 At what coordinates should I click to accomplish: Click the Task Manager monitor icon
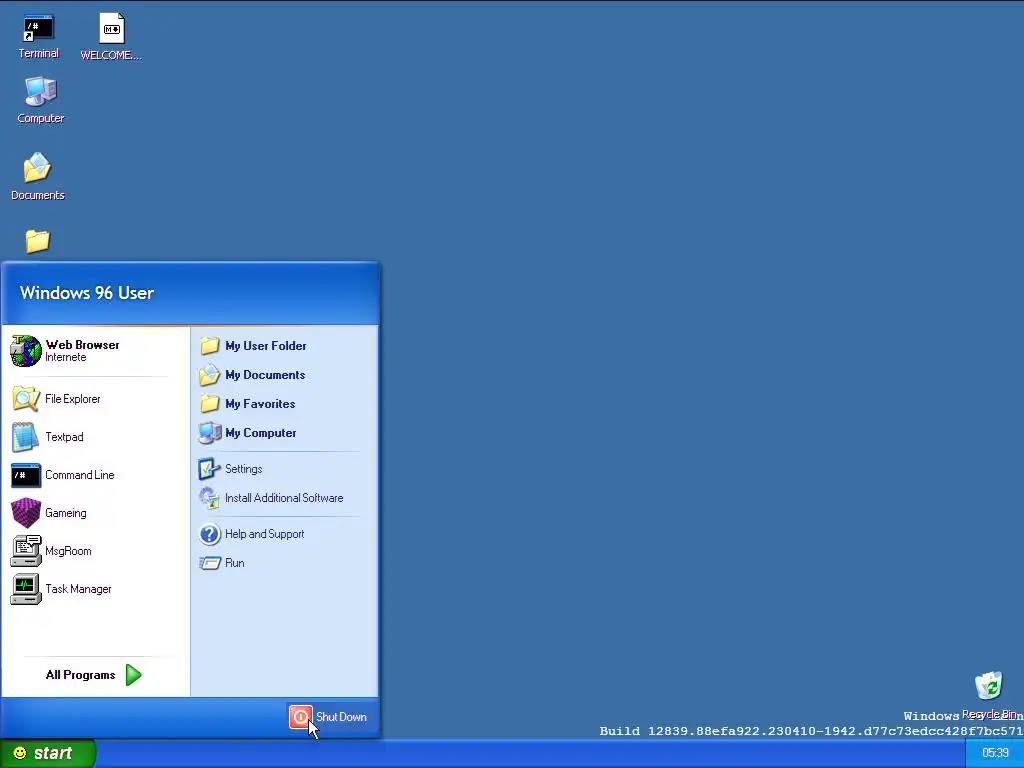(26, 589)
